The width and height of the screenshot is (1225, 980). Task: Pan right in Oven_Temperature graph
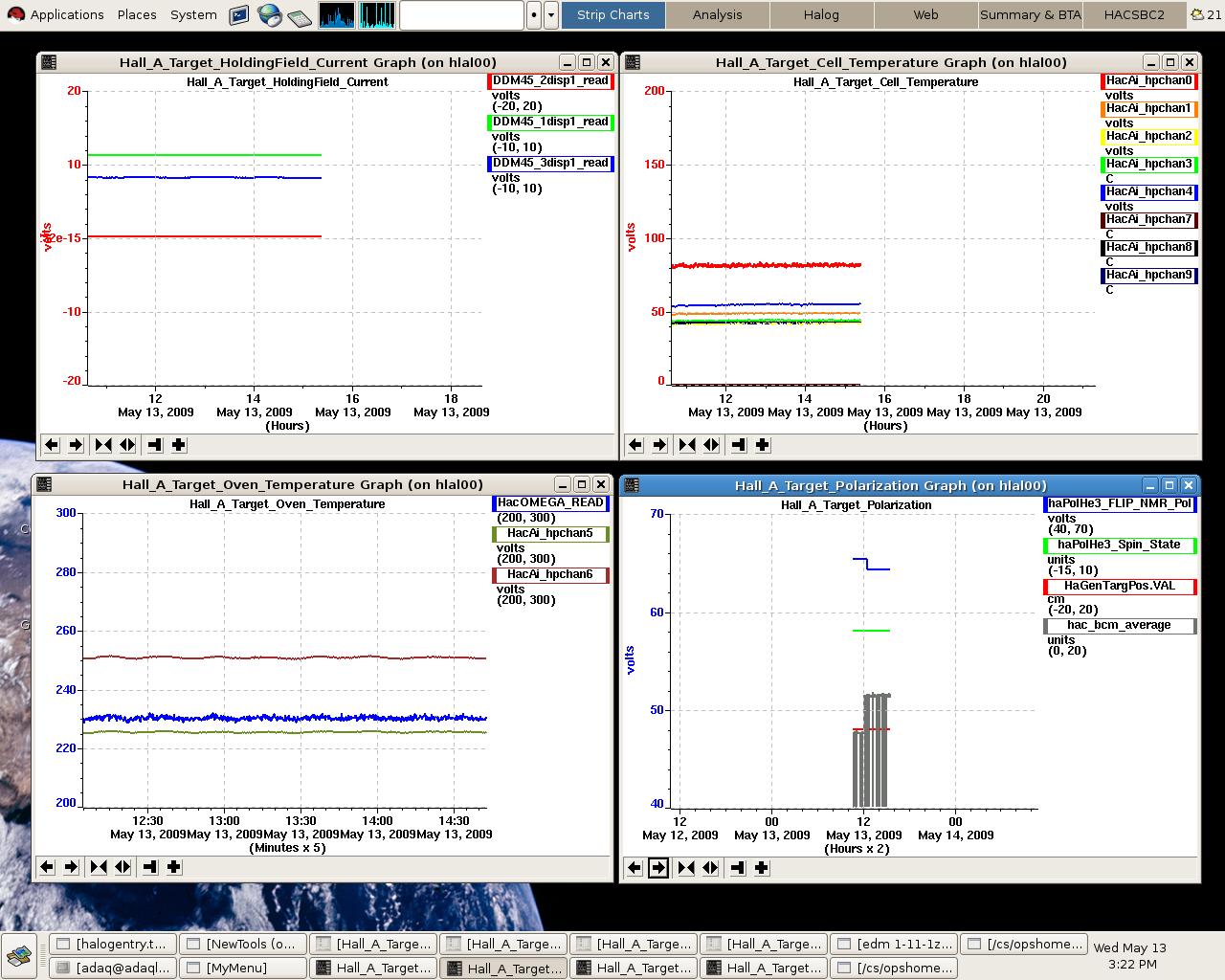[x=71, y=867]
